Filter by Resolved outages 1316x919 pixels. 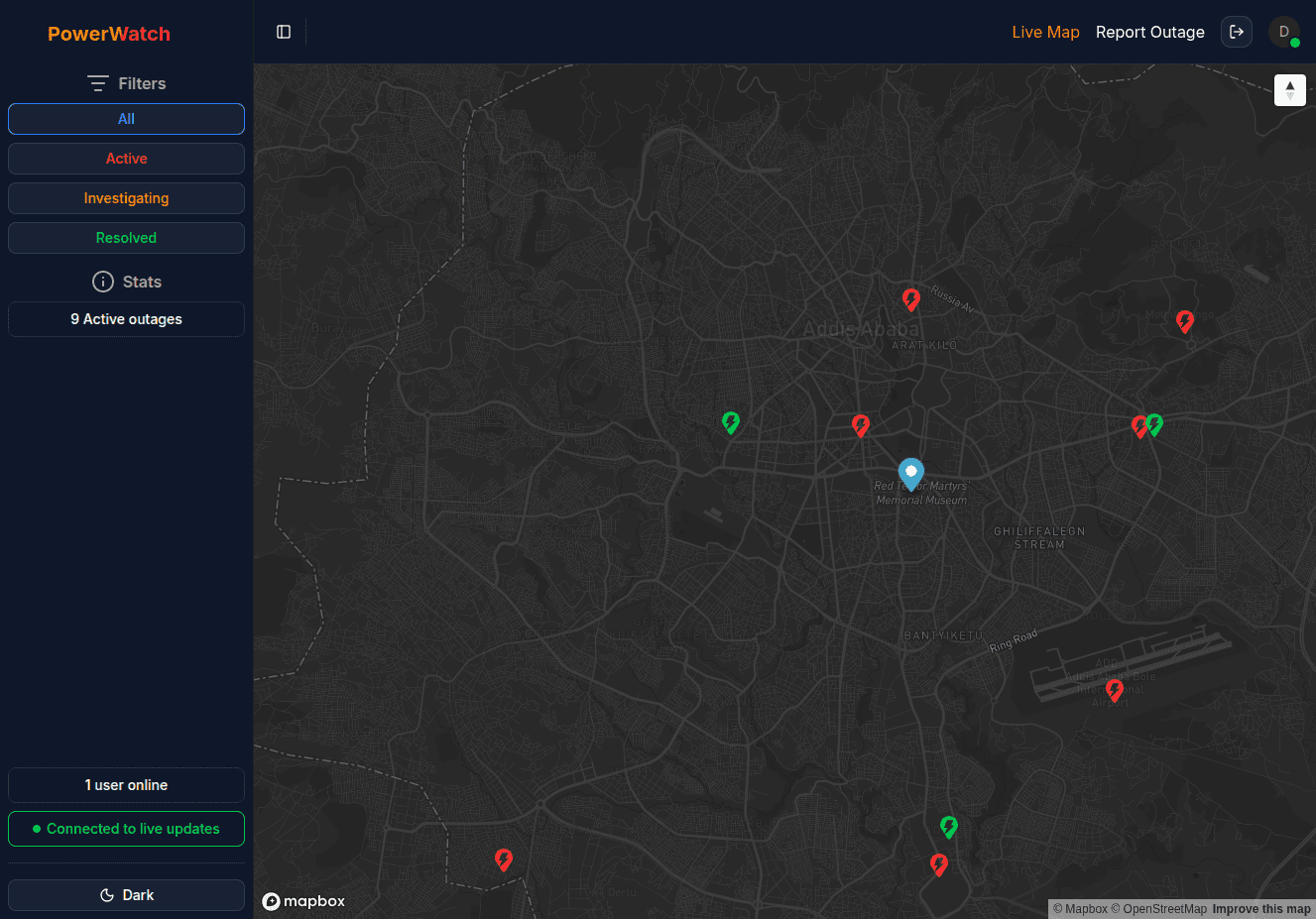[x=126, y=238]
